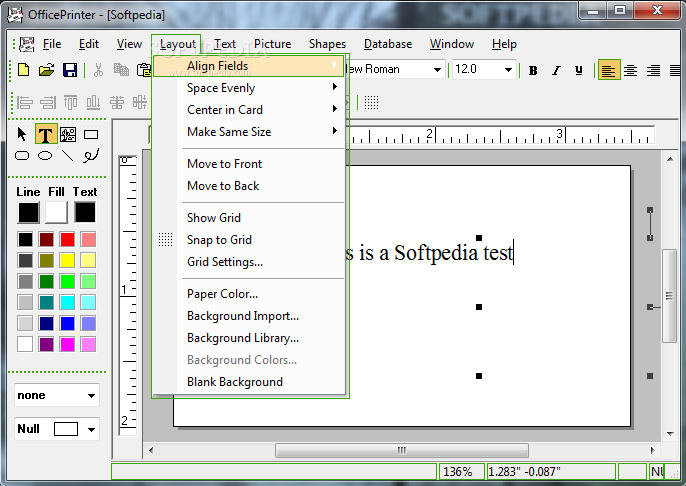
Task: Click the vertical scroll down arrow
Action: tap(670, 434)
